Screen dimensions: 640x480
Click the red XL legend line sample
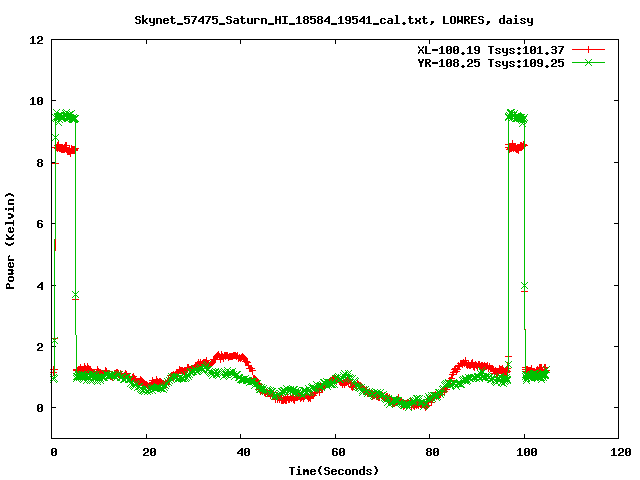pos(588,50)
